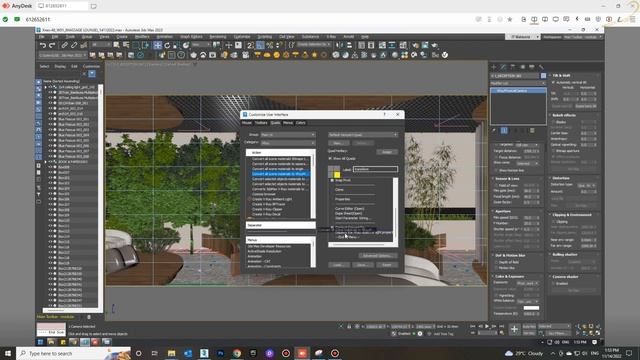Viewport: 640px width, 360px height.
Task: Activate the Select and Scale tool
Action: [176, 45]
